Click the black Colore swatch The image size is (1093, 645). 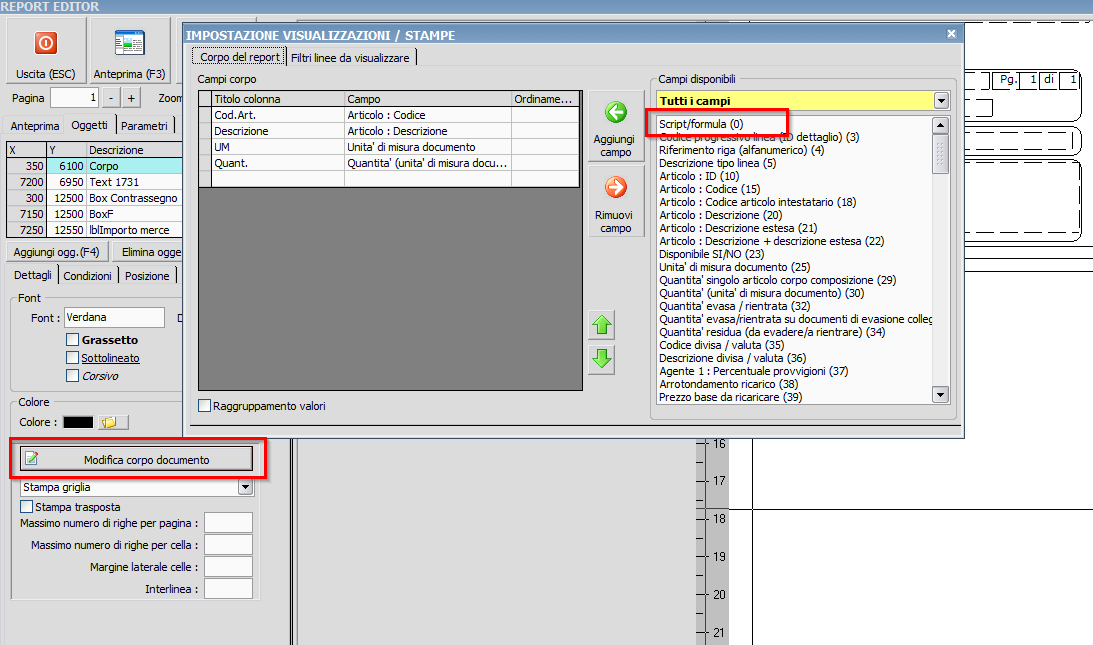coord(78,423)
